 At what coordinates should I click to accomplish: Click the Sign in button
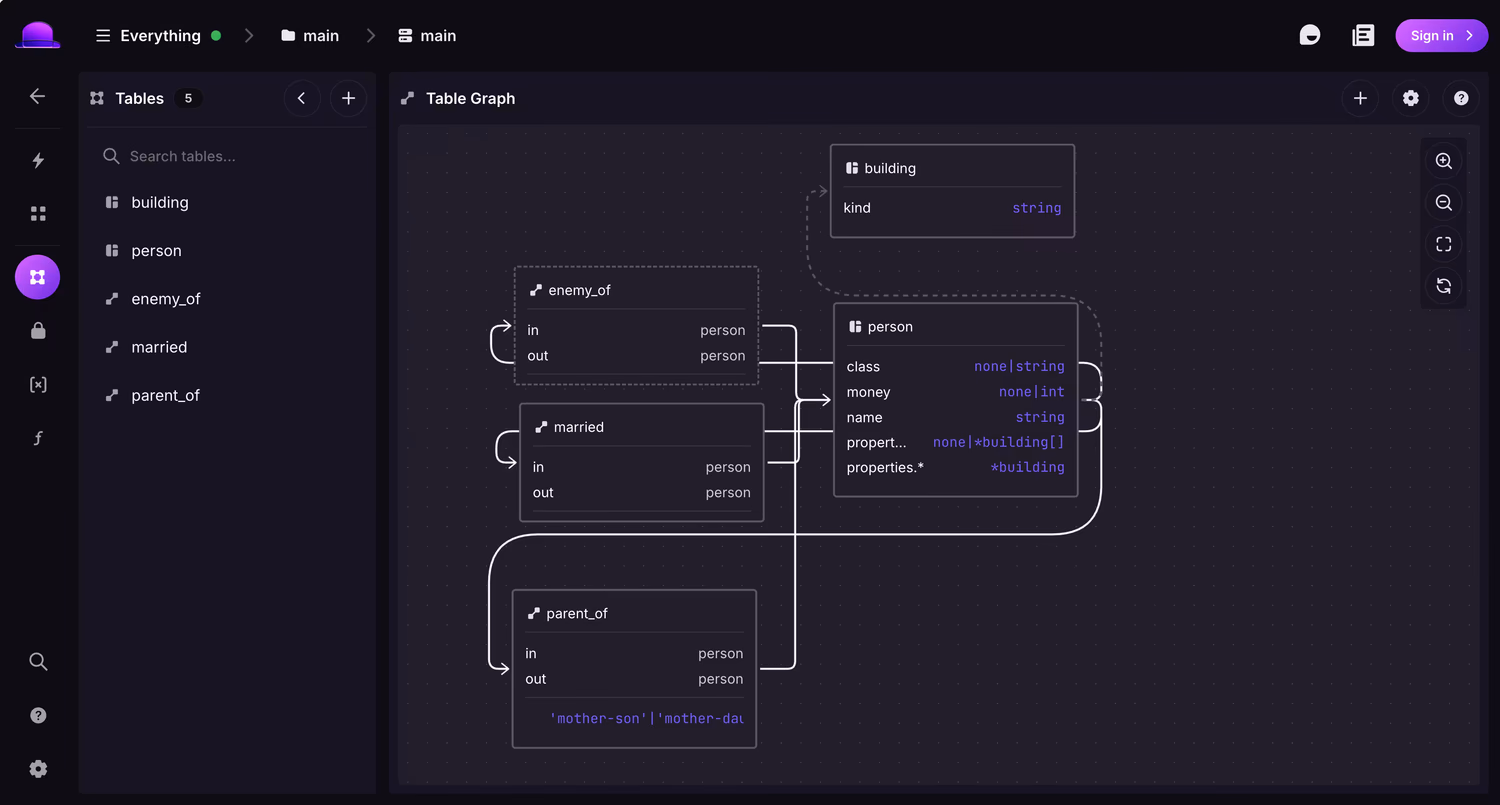[1441, 36]
